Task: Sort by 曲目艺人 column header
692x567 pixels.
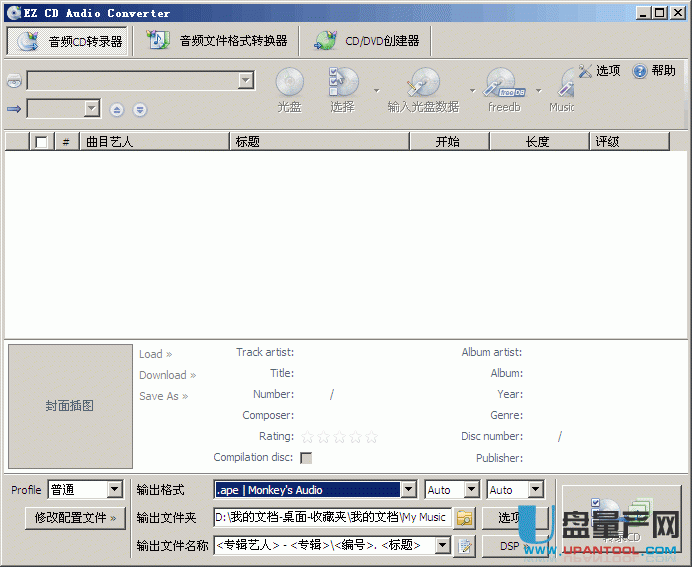Action: click(154, 142)
